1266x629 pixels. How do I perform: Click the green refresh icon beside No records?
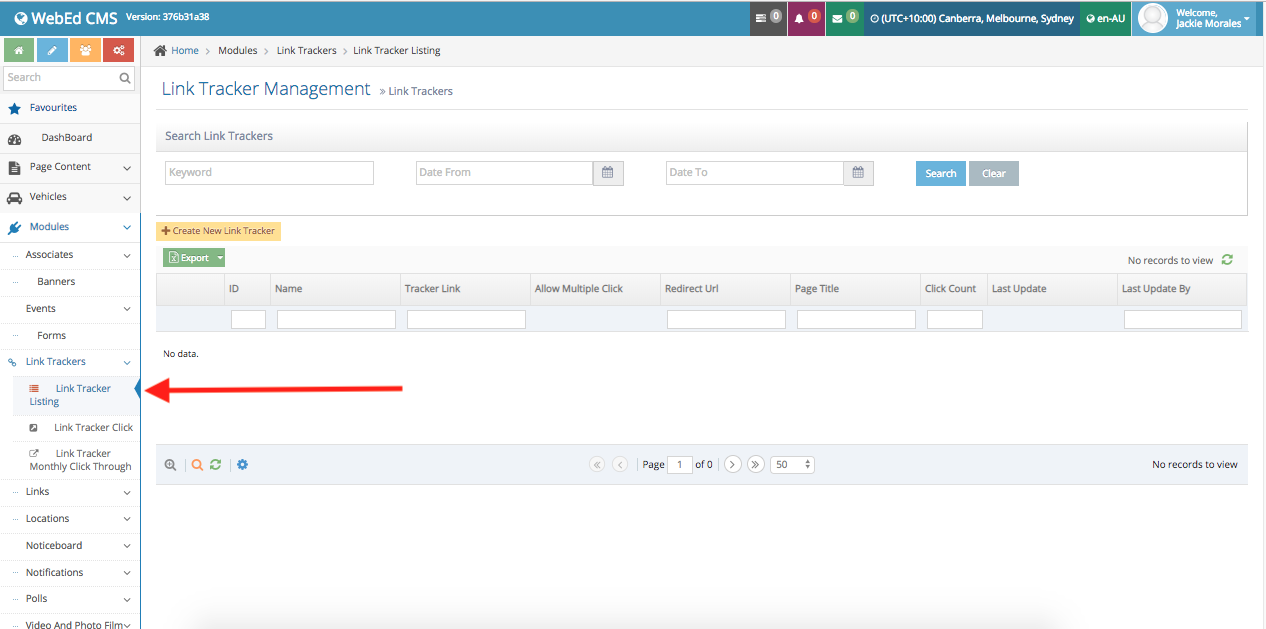[x=1227, y=260]
